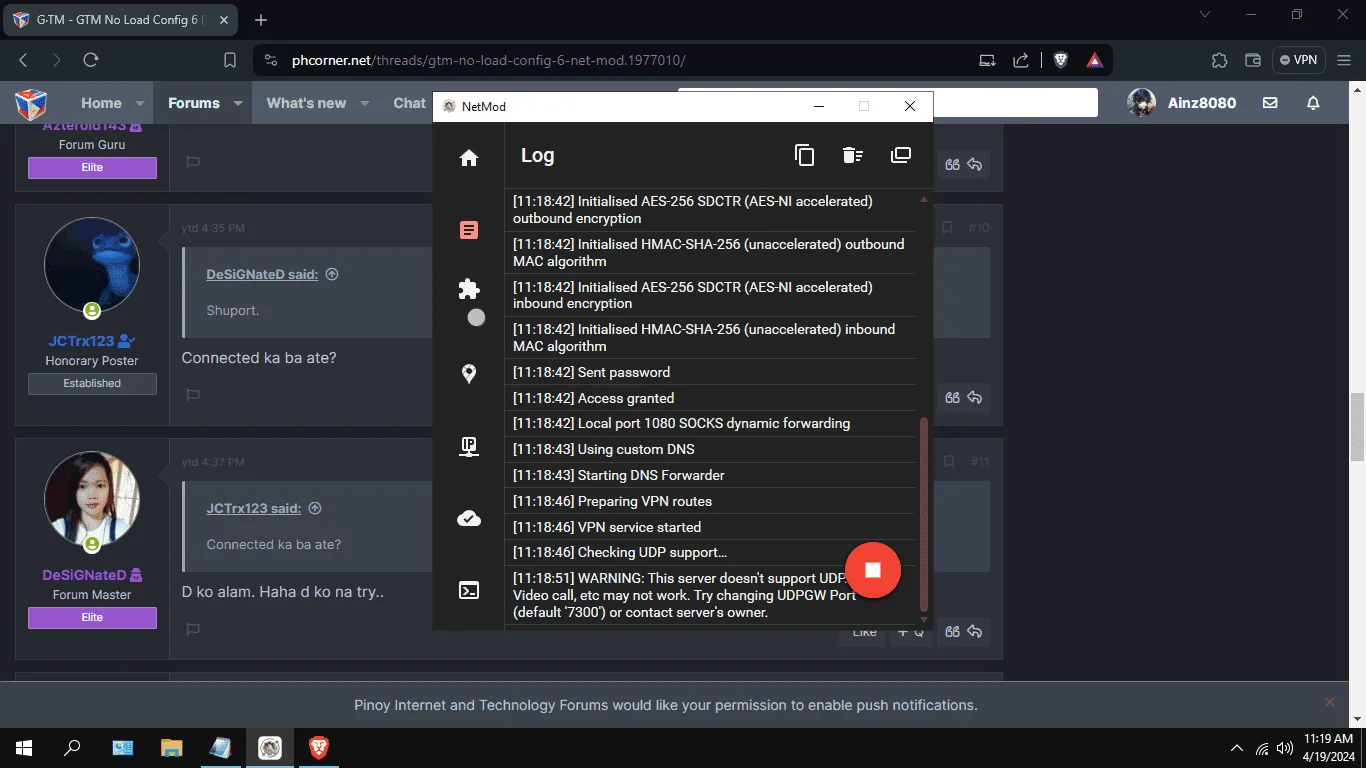Open File Explorer from the taskbar
The image size is (1366, 768).
pyautogui.click(x=171, y=748)
